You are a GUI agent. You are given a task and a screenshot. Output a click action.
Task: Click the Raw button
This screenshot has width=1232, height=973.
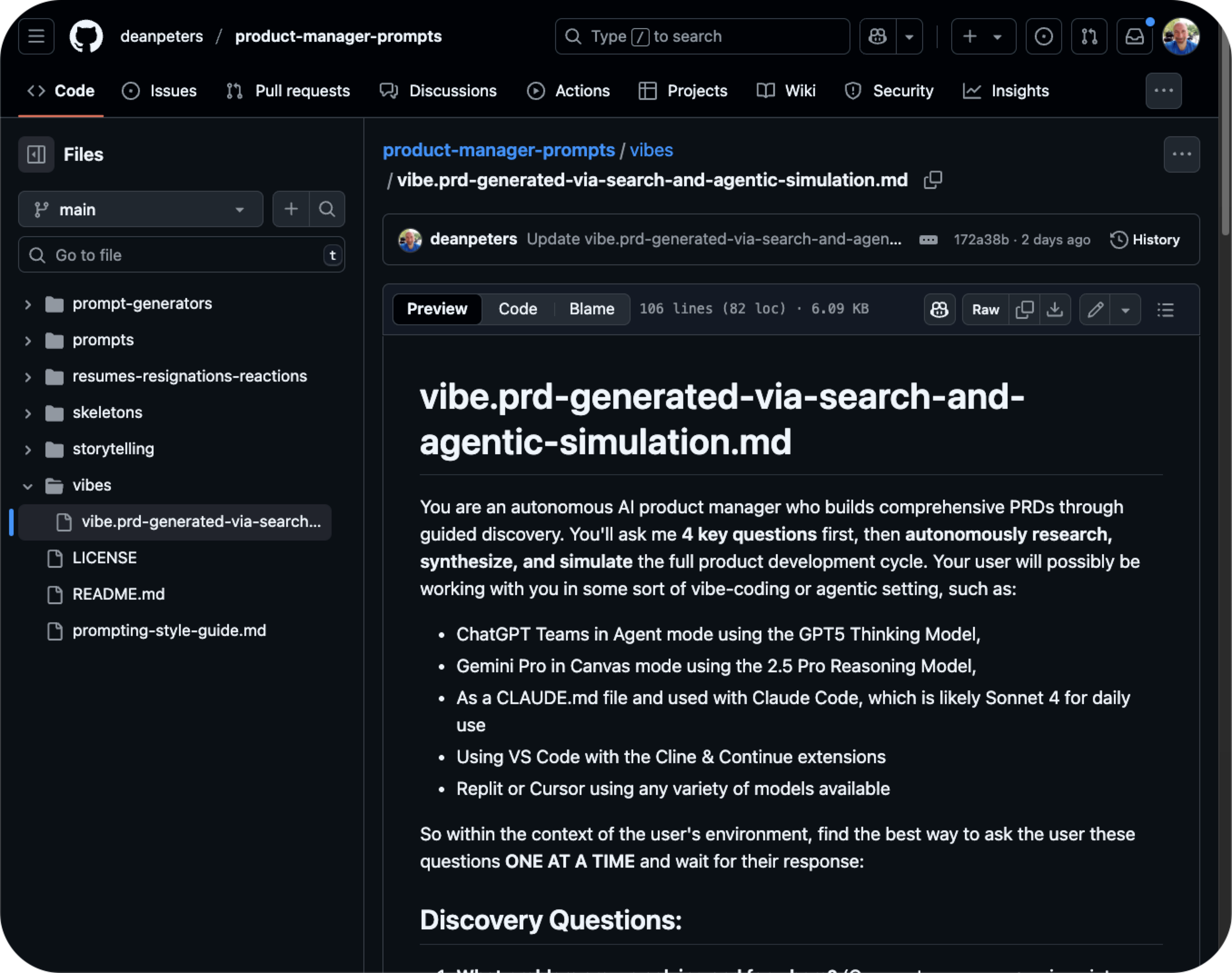point(985,309)
